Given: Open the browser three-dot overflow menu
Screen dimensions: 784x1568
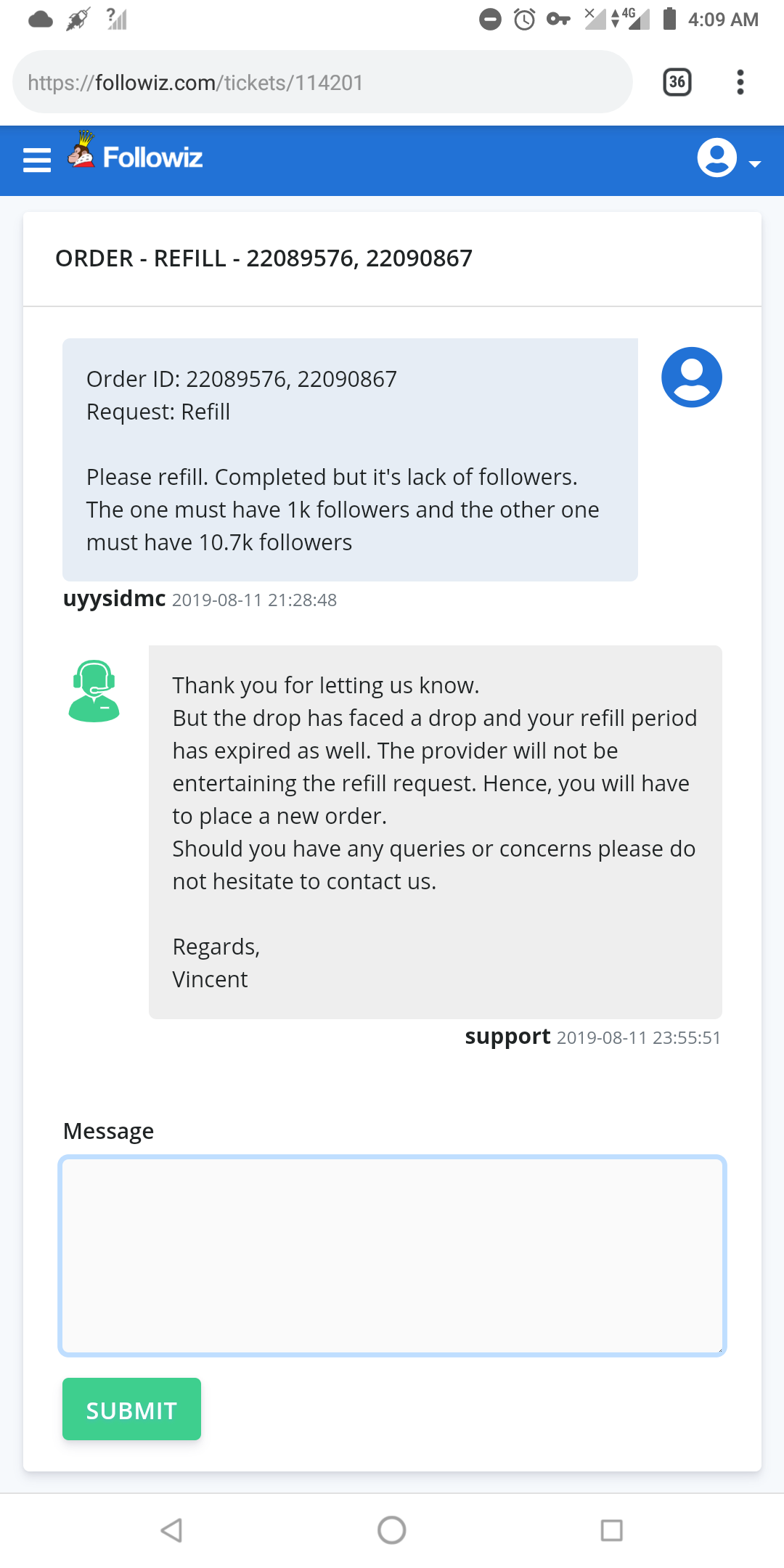Looking at the screenshot, I should (x=740, y=82).
